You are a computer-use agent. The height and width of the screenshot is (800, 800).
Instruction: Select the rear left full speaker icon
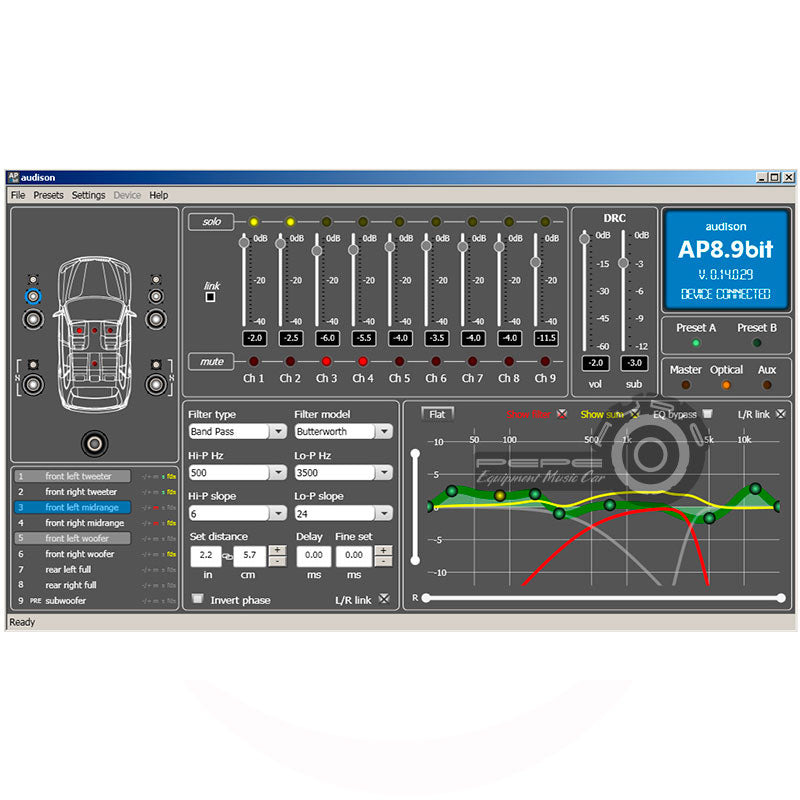33,384
